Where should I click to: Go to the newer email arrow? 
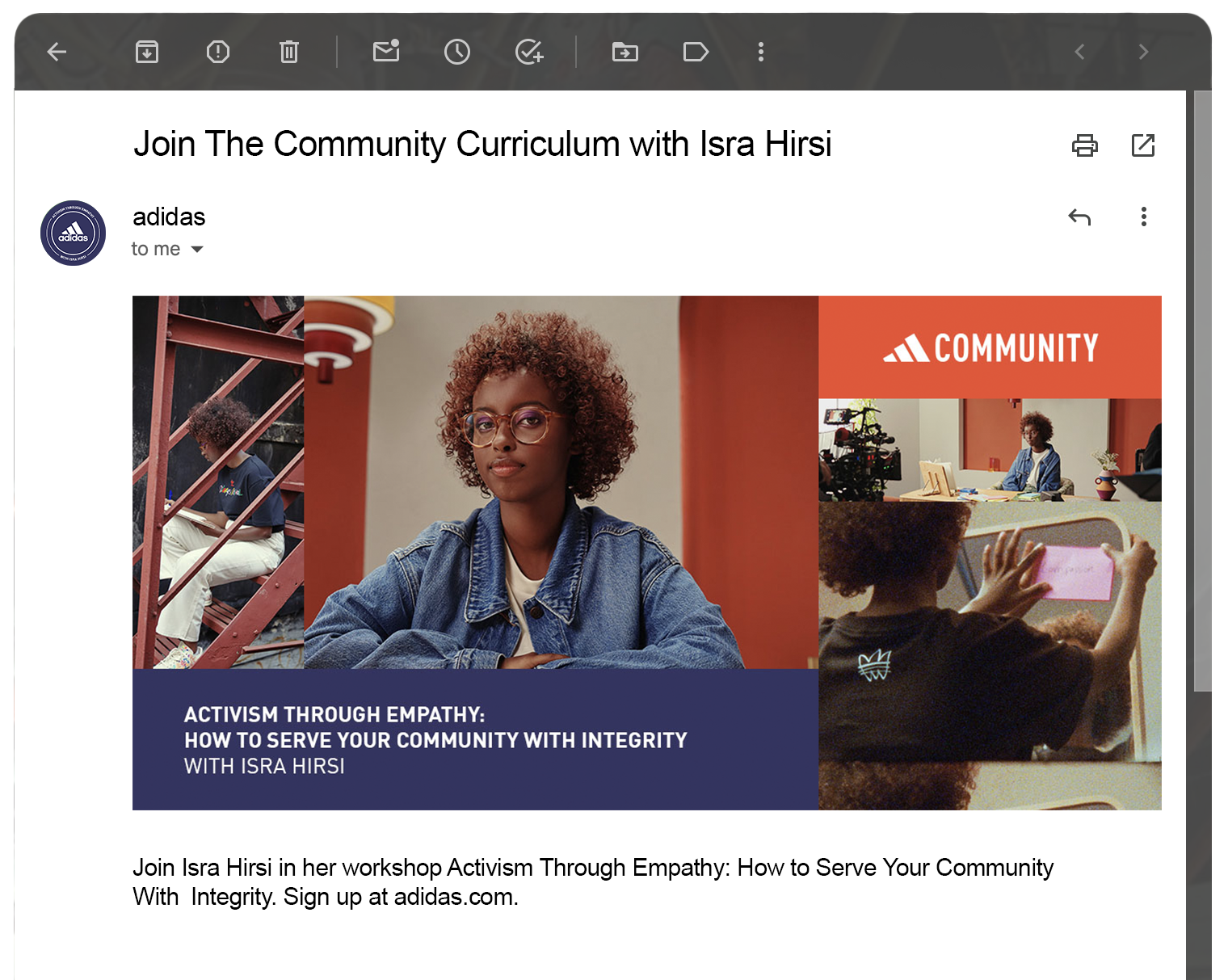coord(1079,53)
